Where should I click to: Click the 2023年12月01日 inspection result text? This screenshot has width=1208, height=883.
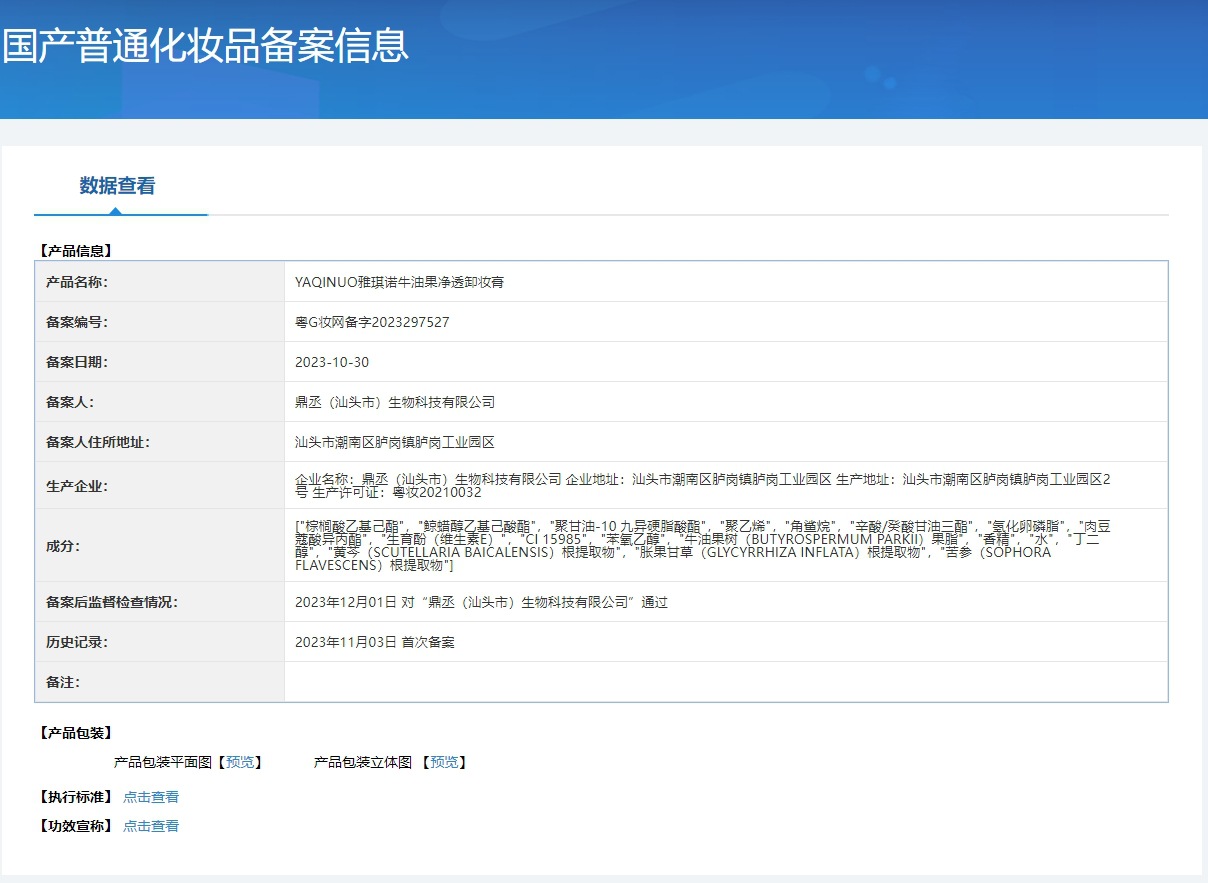tap(481, 602)
